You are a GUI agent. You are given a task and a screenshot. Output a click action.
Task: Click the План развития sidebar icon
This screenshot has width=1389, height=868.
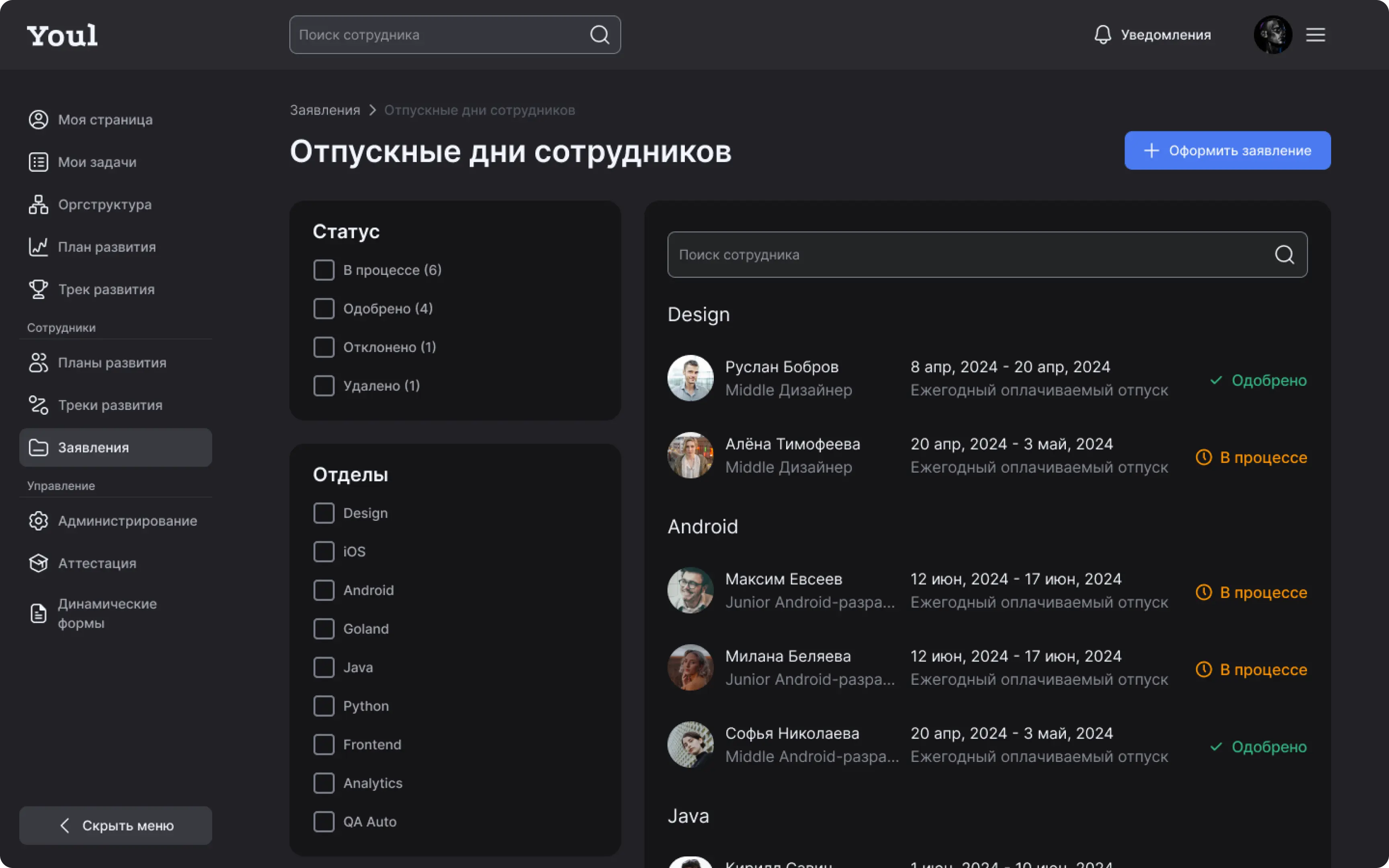(x=38, y=245)
